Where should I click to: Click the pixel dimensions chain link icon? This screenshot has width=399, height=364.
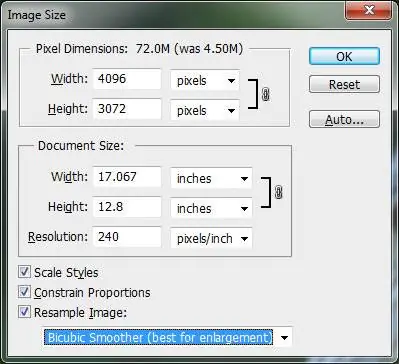coord(265,94)
